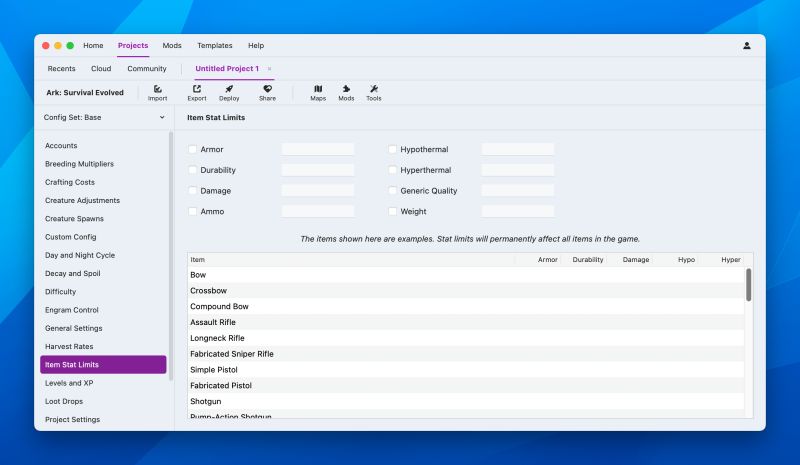Click the Armor column header
This screenshot has width=800, height=465.
tap(538, 260)
